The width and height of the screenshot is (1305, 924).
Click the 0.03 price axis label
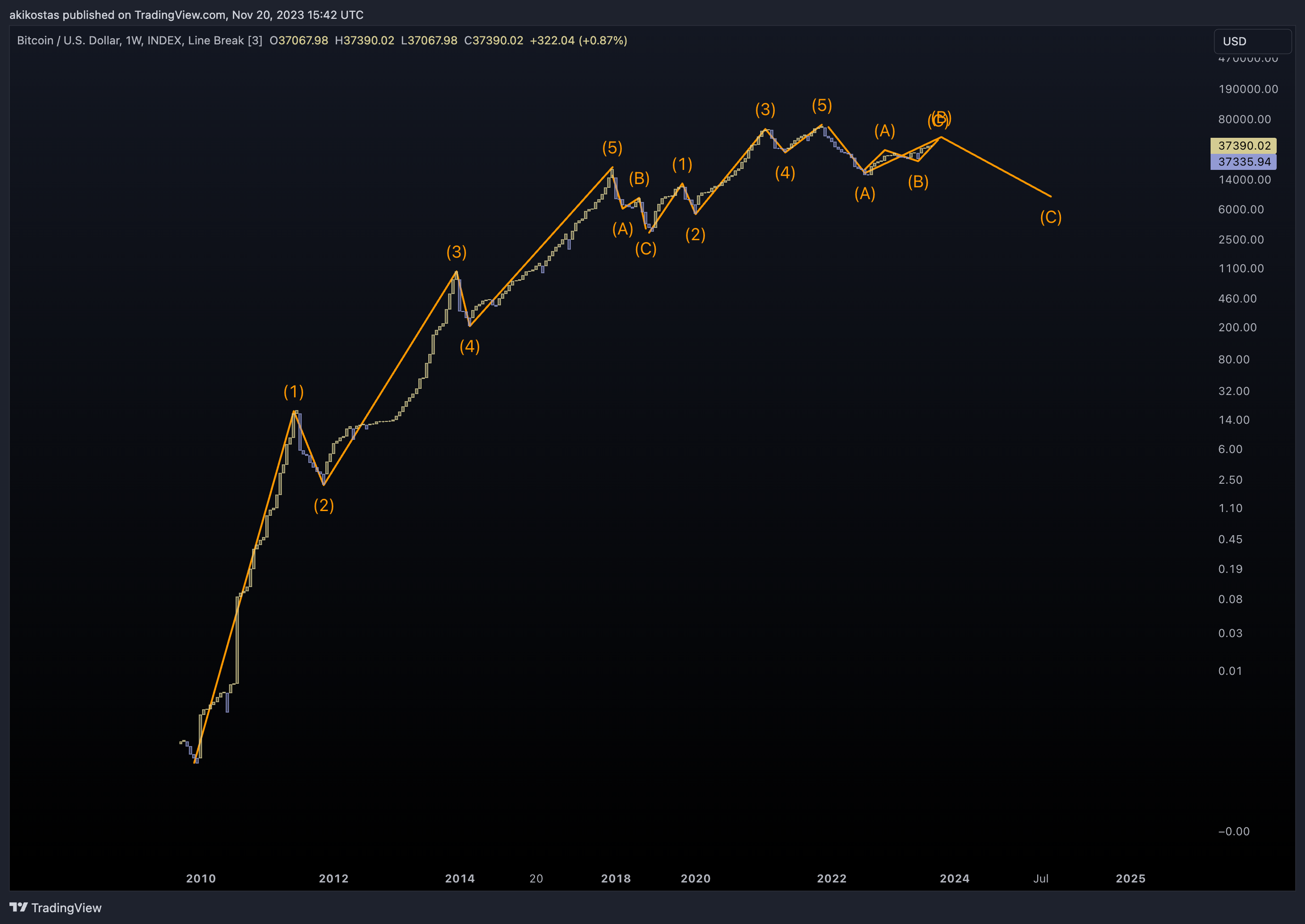[x=1230, y=633]
